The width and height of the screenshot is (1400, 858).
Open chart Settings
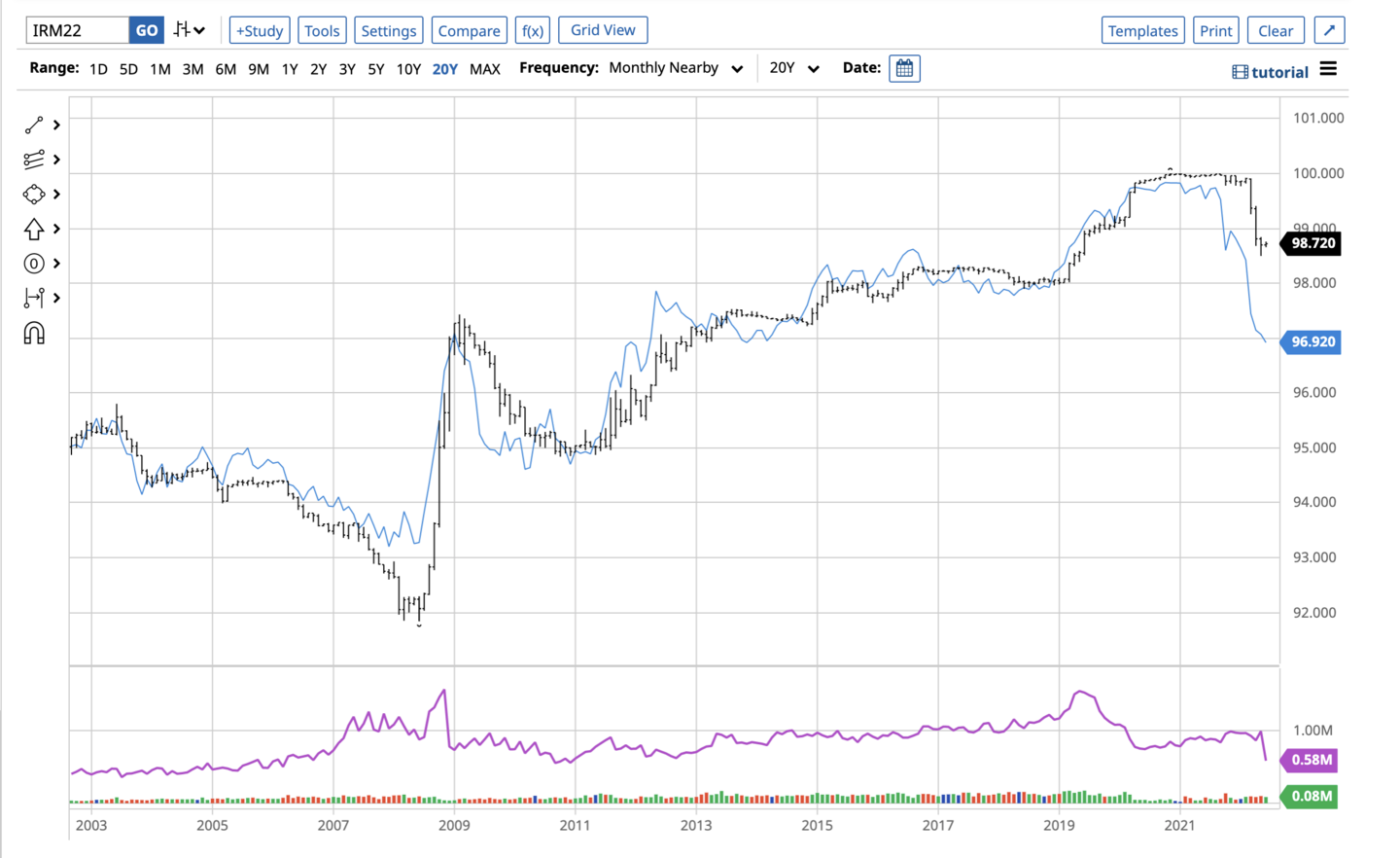coord(389,30)
